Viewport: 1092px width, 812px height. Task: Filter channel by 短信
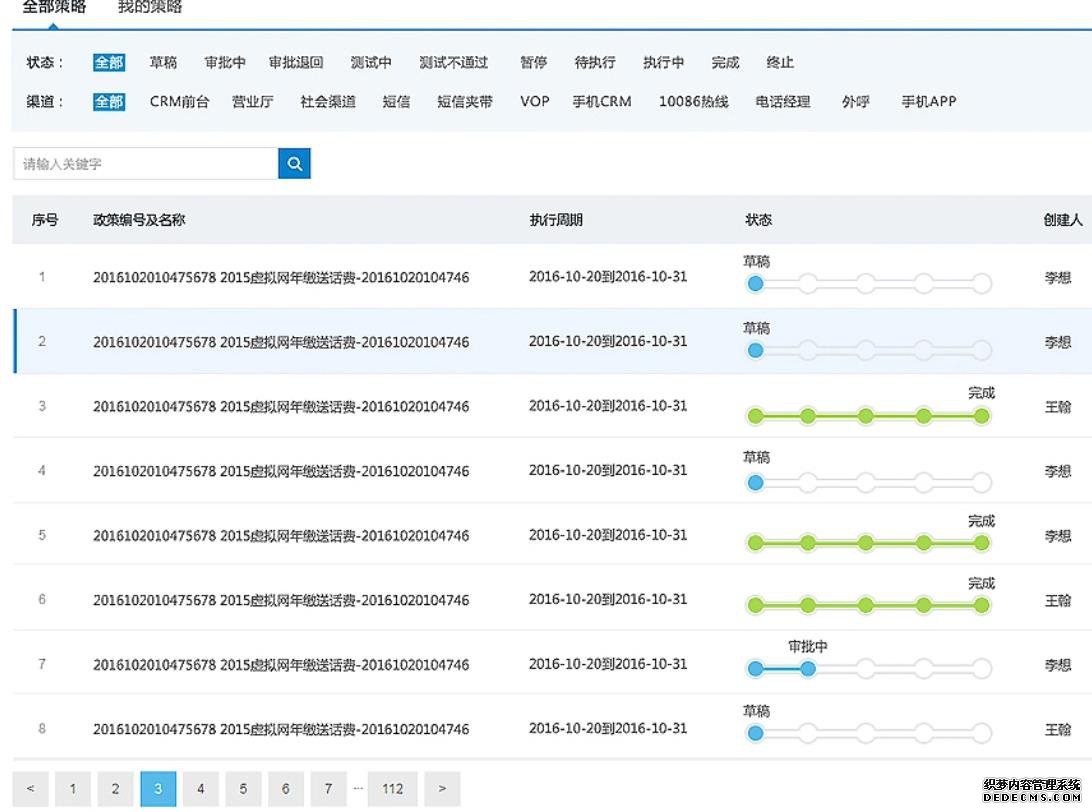[x=396, y=102]
